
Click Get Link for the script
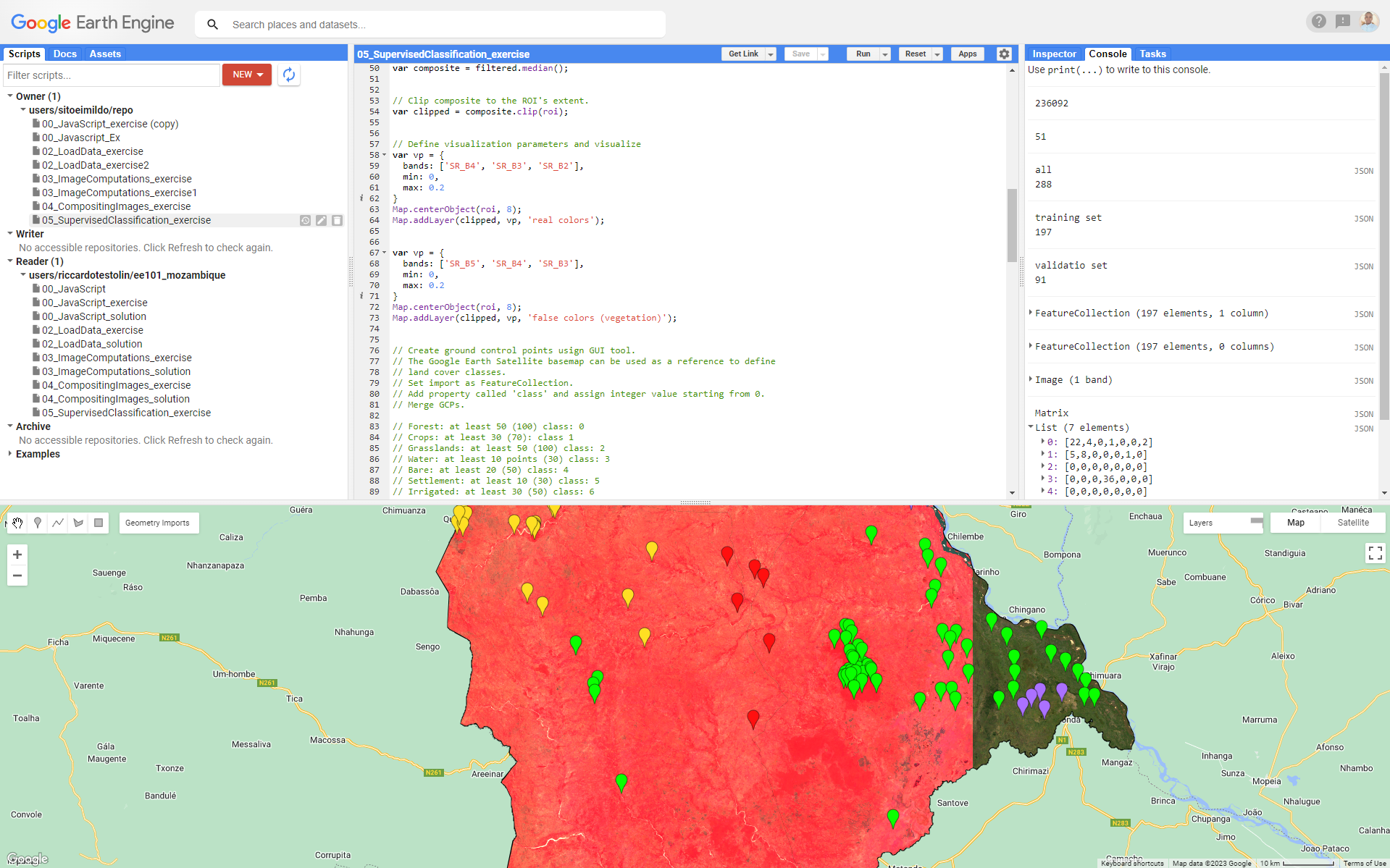[x=743, y=54]
